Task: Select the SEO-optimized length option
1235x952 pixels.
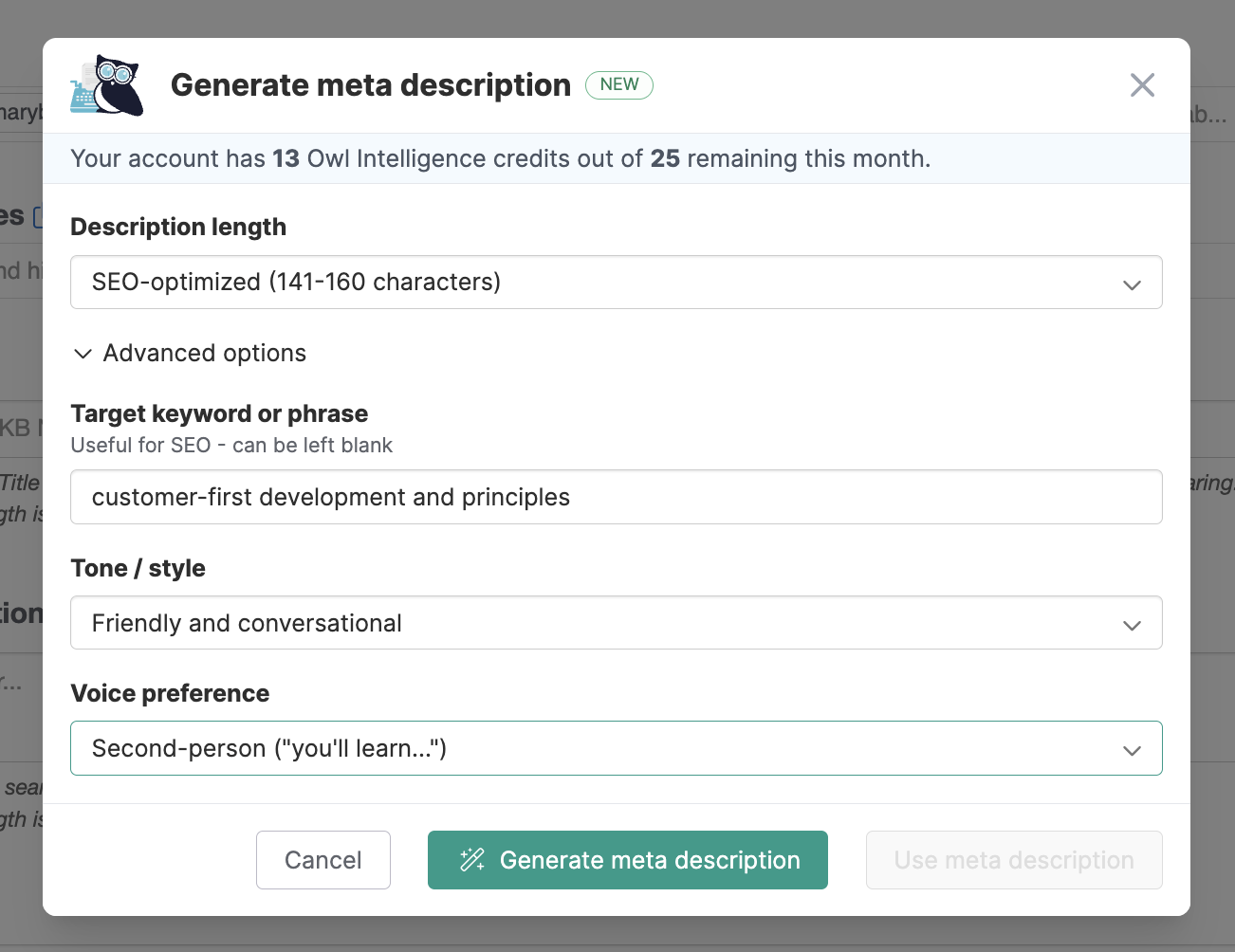Action: [x=617, y=282]
